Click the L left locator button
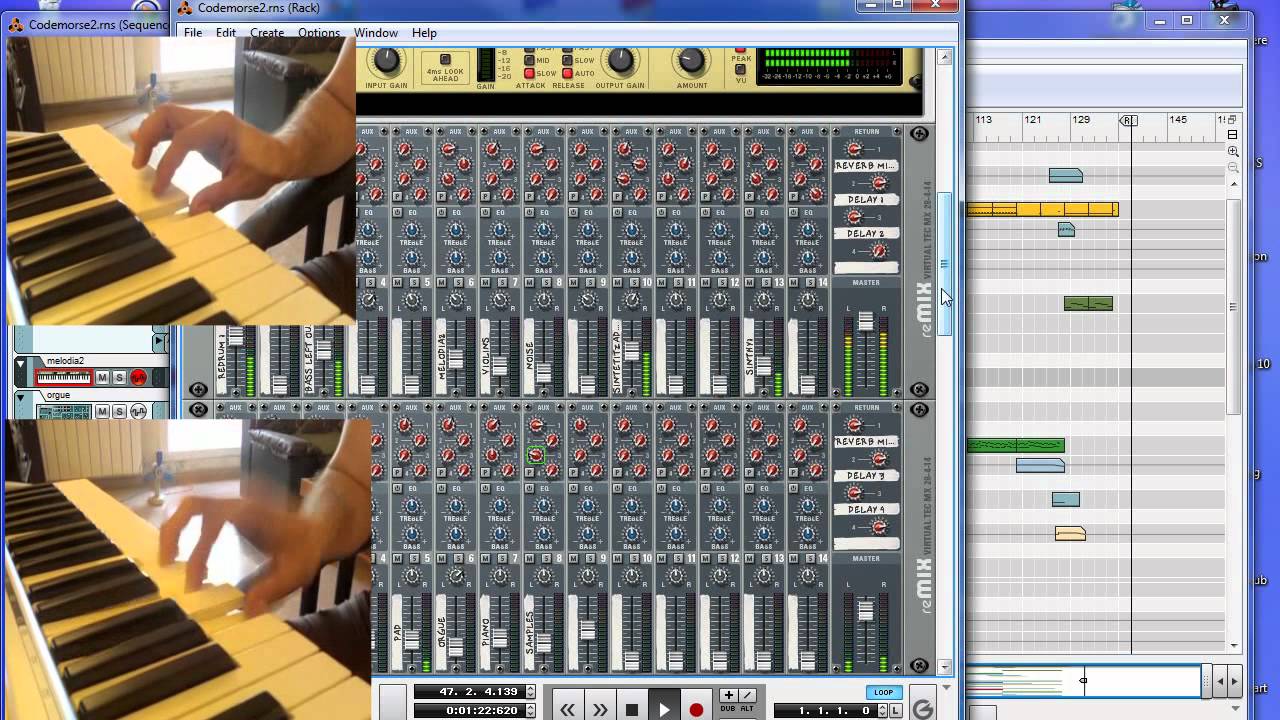 point(896,711)
